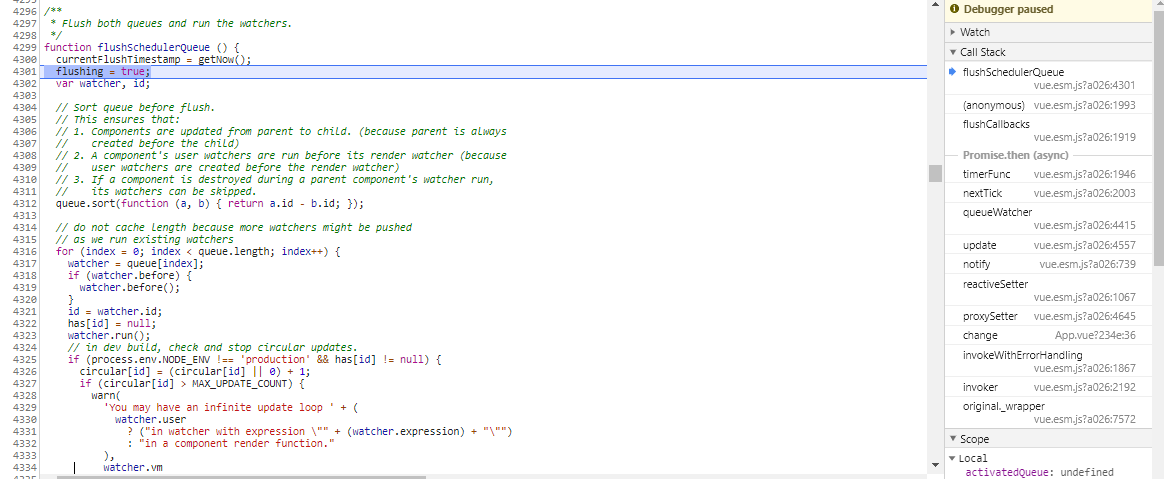
Task: Click the 'Debugger paused' banner text
Action: 1008,9
